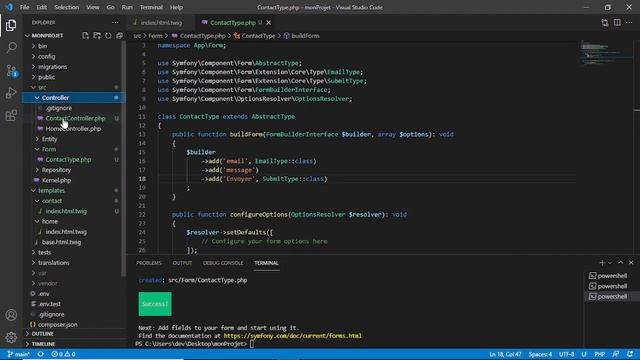The height and width of the screenshot is (360, 640).
Task: Click the git branch main indicator
Action: point(19,354)
